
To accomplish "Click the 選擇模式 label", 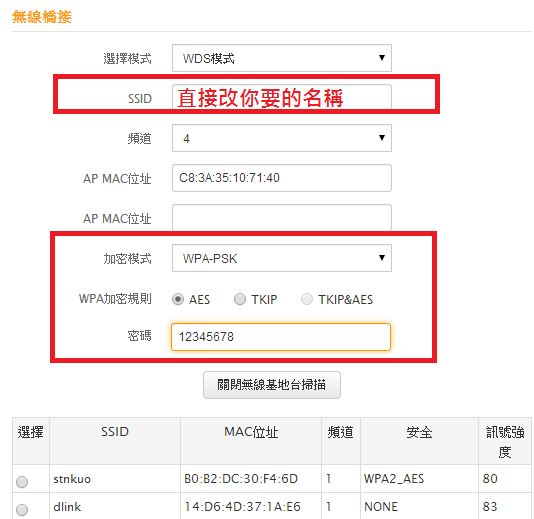I will 127,59.
